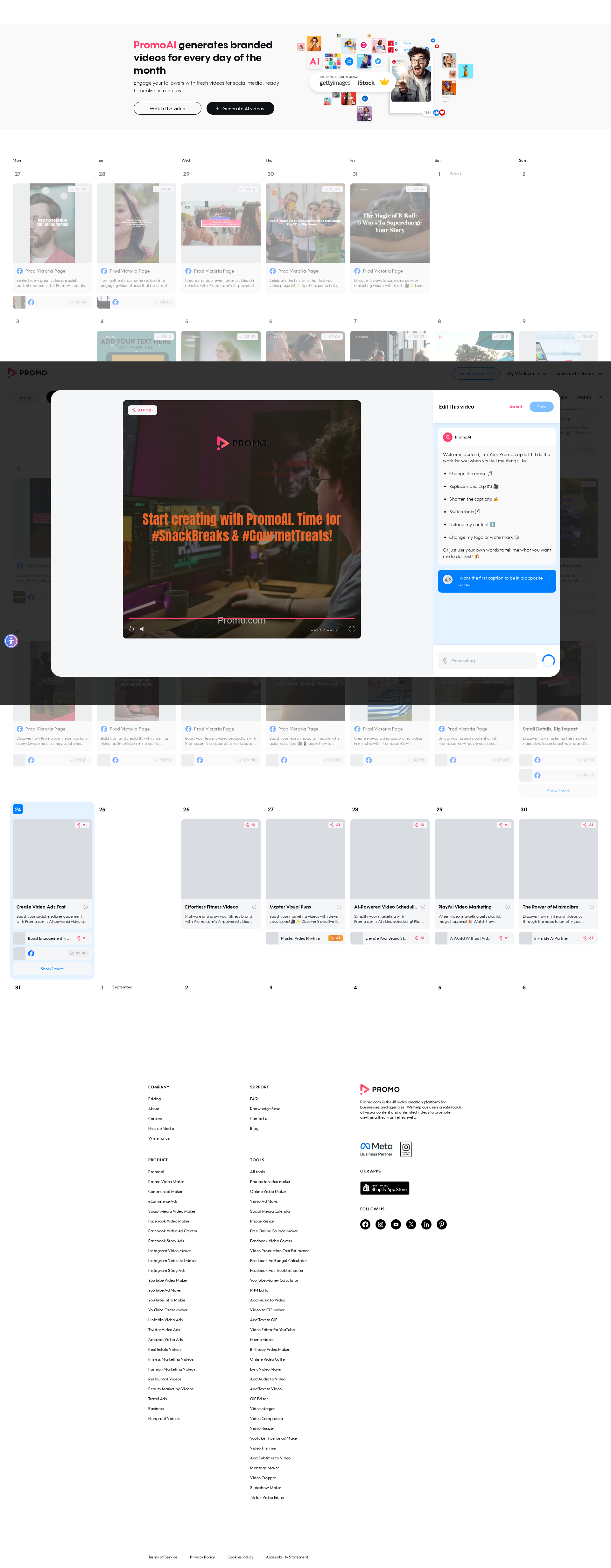The image size is (611, 1568).
Task: Open the PromoAI link under Product
Action: pos(156,1172)
